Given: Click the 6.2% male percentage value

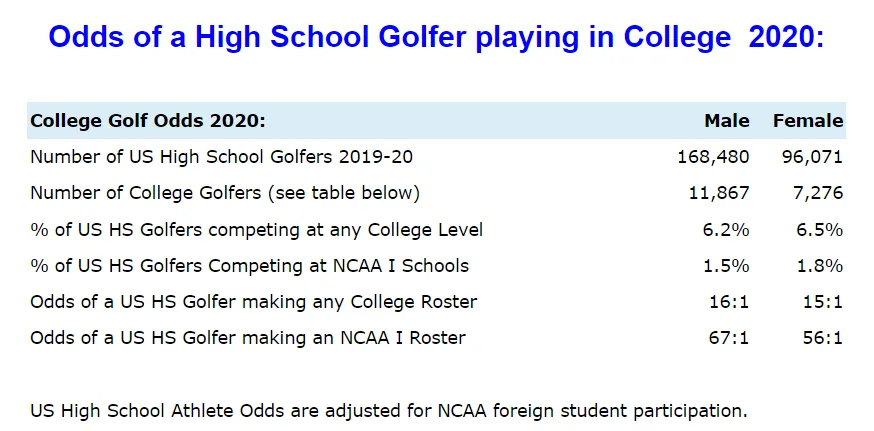Looking at the screenshot, I should [x=726, y=229].
